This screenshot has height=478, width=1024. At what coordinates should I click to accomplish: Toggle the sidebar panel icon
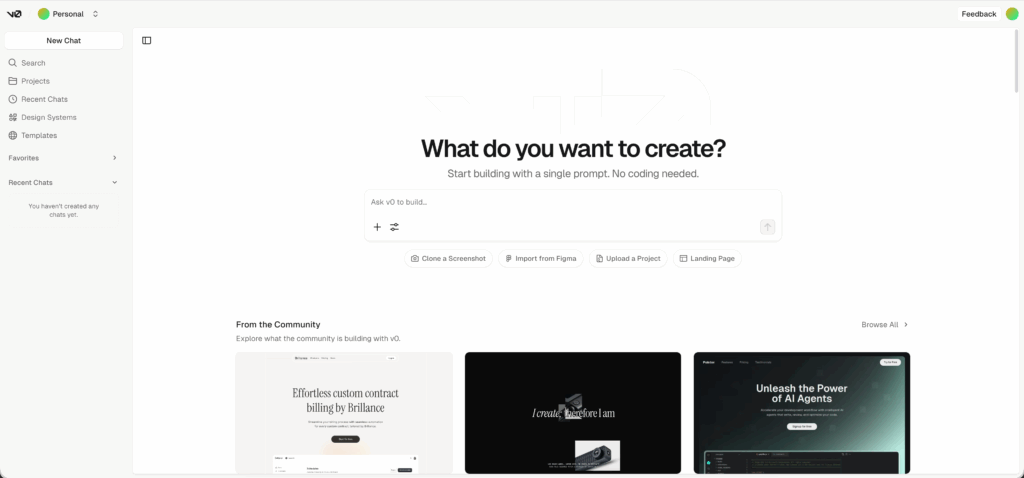[147, 41]
